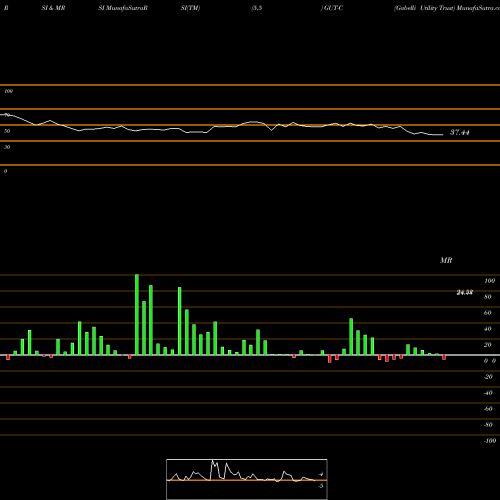The width and height of the screenshot is (500, 500).
Task: Open the mini overview chart thumbnail
Action: [247, 479]
